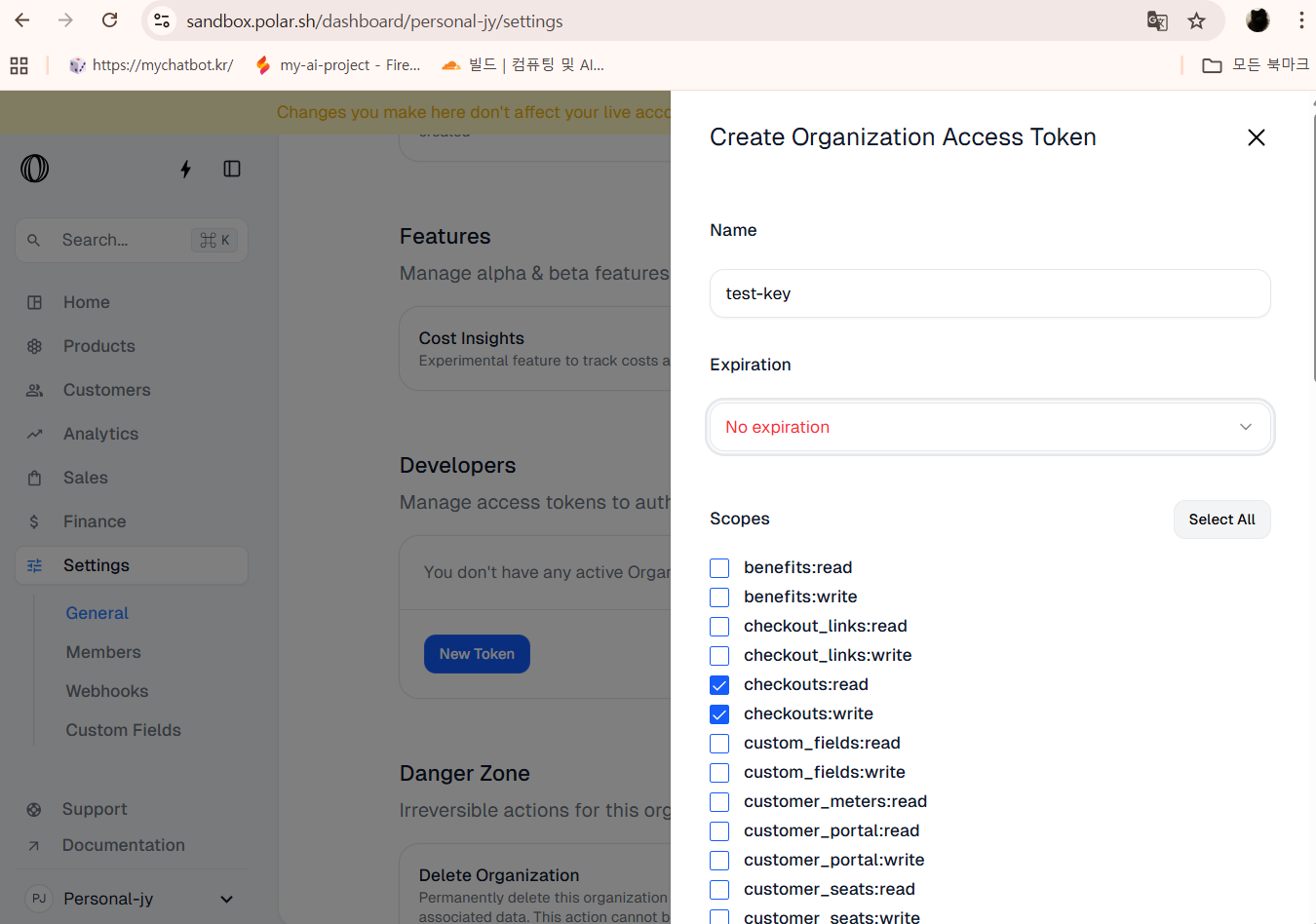
Task: Check the custom_fields:write scope
Action: [719, 773]
